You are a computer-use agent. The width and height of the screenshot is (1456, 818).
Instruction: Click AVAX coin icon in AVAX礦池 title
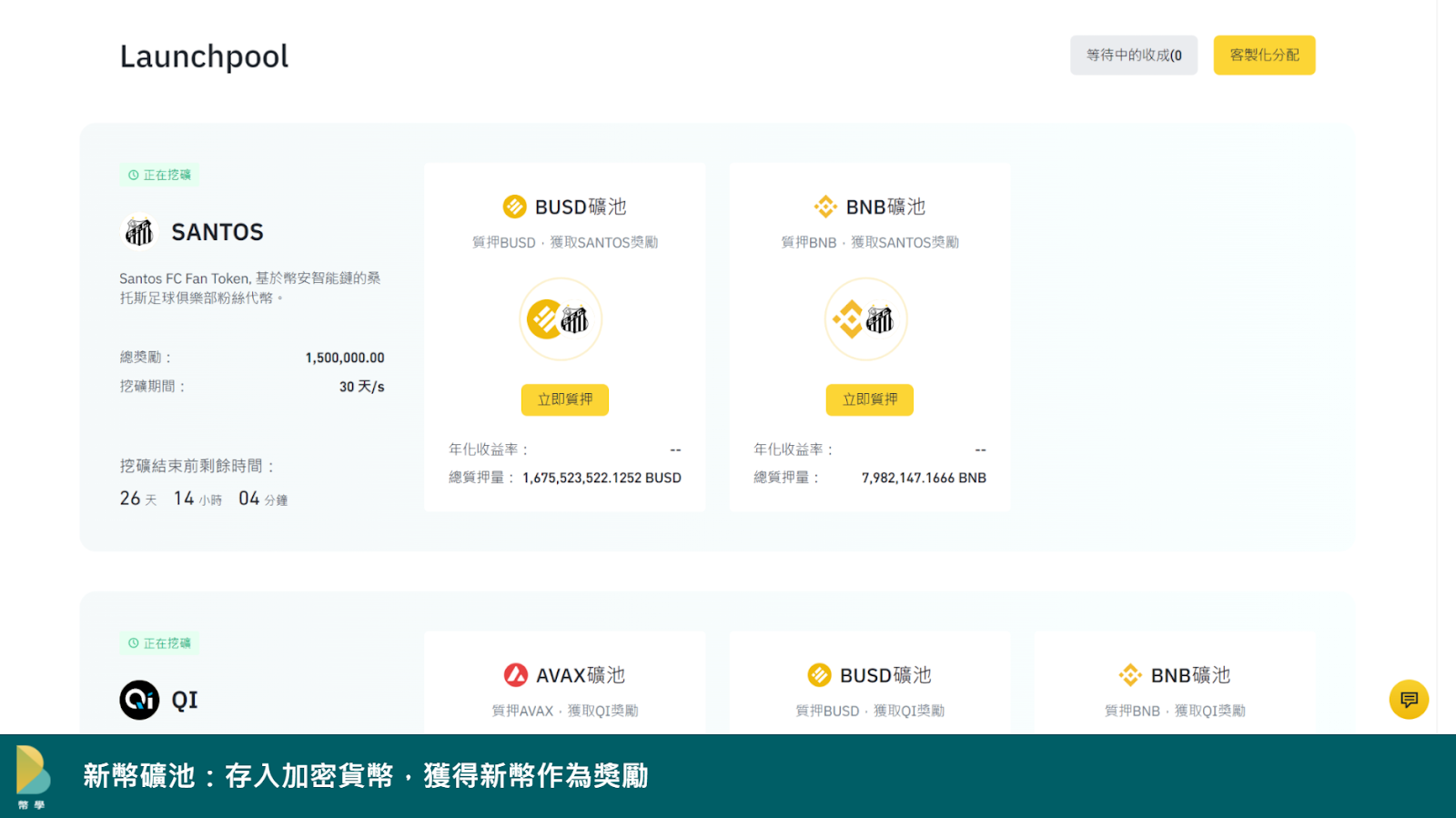point(516,675)
